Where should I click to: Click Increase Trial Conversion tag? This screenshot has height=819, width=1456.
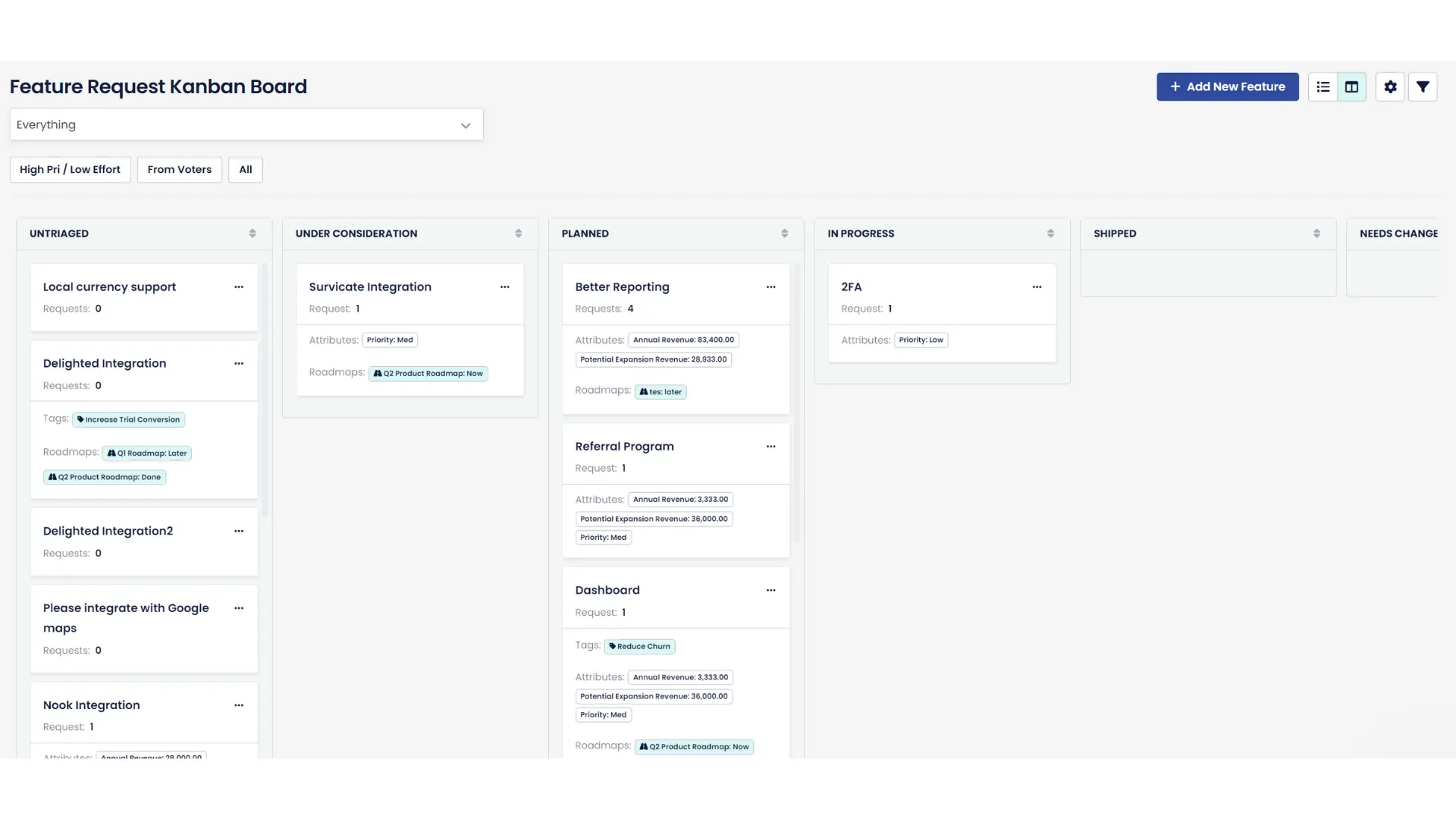[x=129, y=420]
